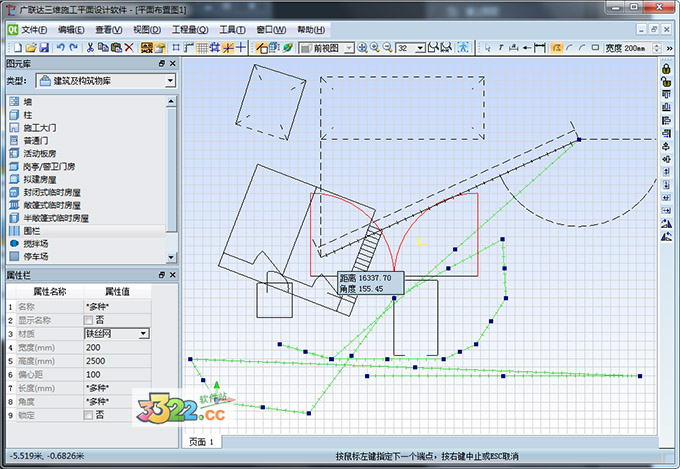Click the red Delete X icon
This screenshot has width=680, height=469.
[129, 47]
